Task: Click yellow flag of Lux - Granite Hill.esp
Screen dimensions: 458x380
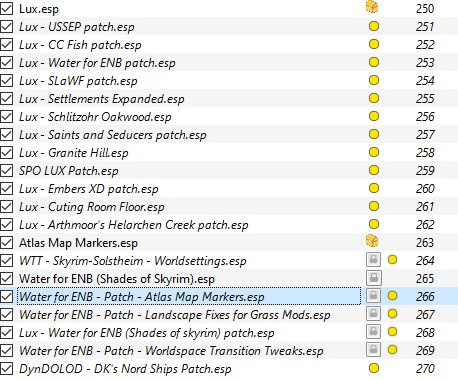Action: [x=374, y=152]
